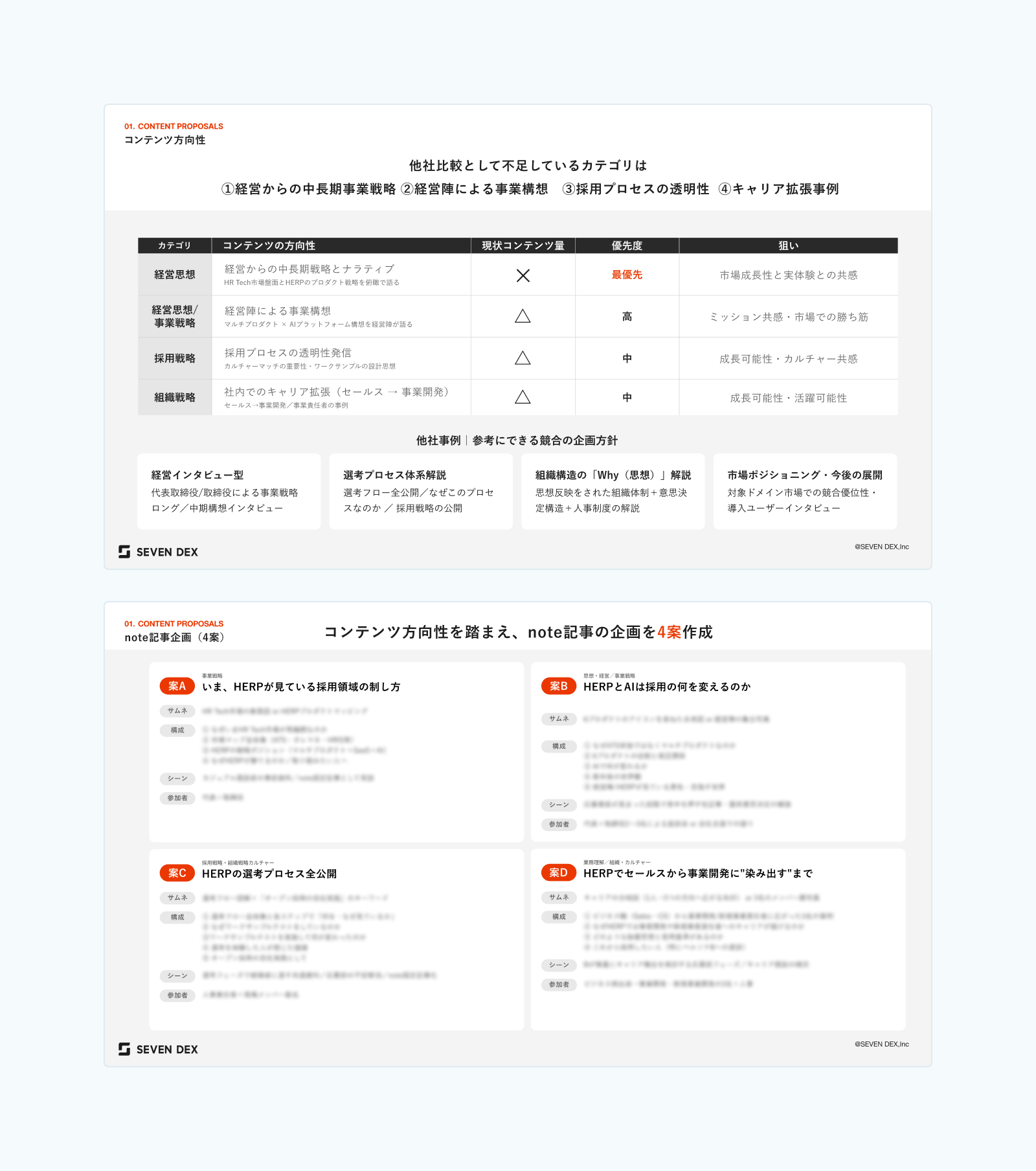
Task: Click the サムネ tag in the 案D card
Action: click(x=559, y=897)
